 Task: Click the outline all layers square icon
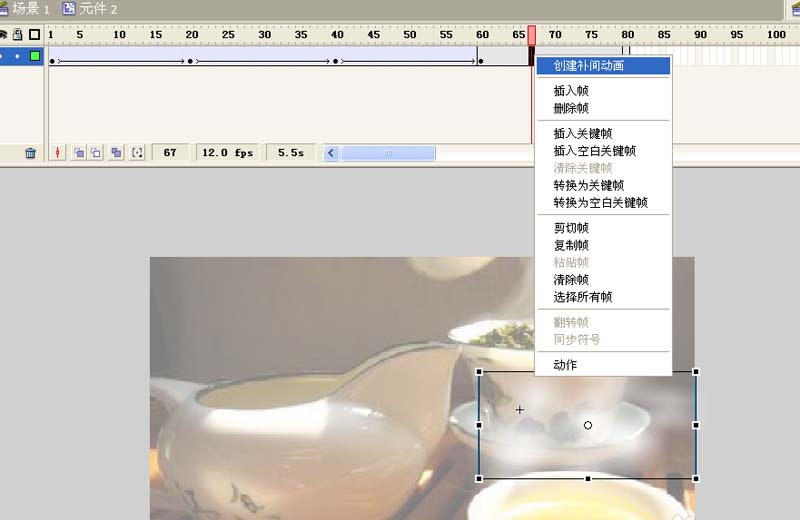tap(35, 35)
